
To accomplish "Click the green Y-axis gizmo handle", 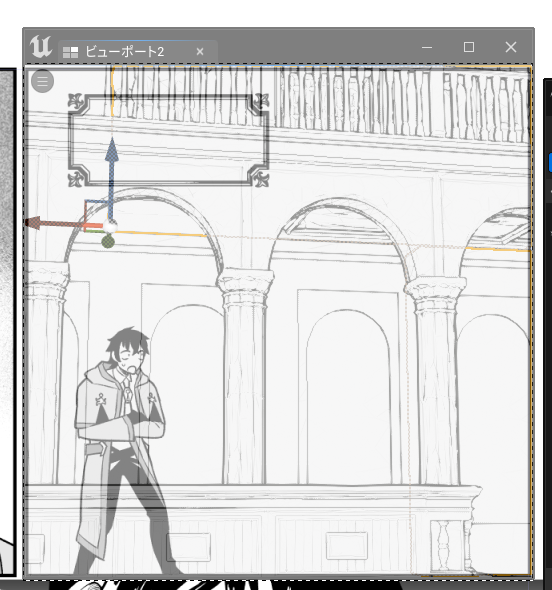I will pos(108,241).
